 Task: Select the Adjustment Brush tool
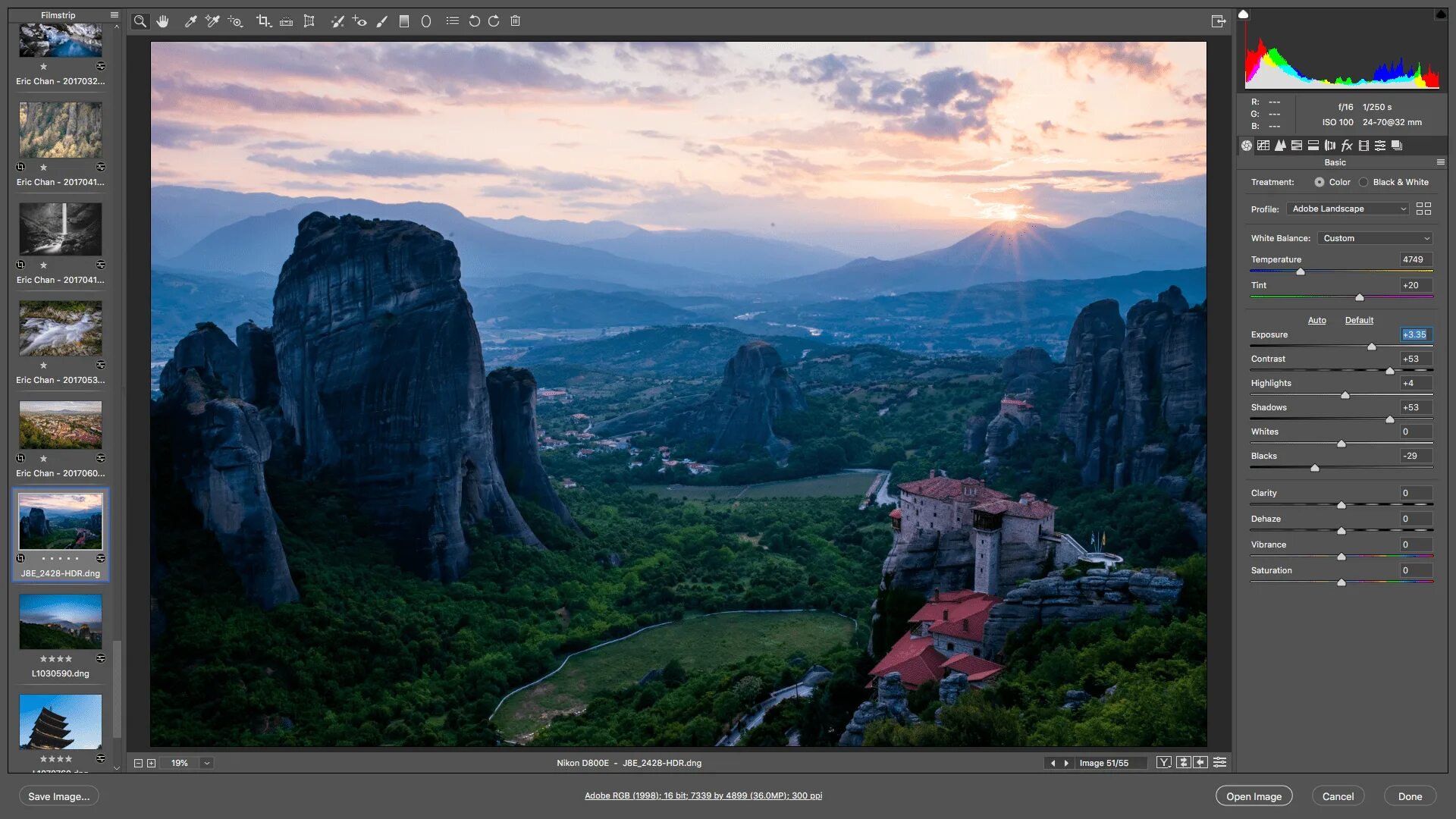382,21
